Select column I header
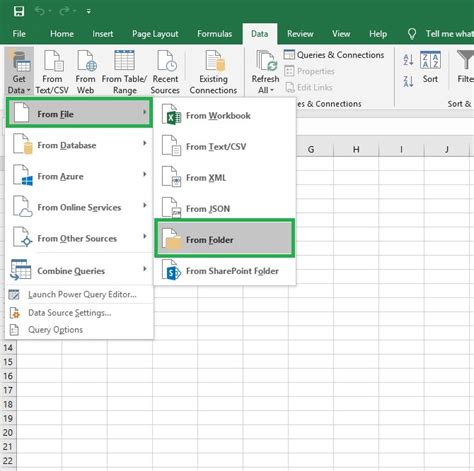This screenshot has height=471, width=474. (x=401, y=149)
